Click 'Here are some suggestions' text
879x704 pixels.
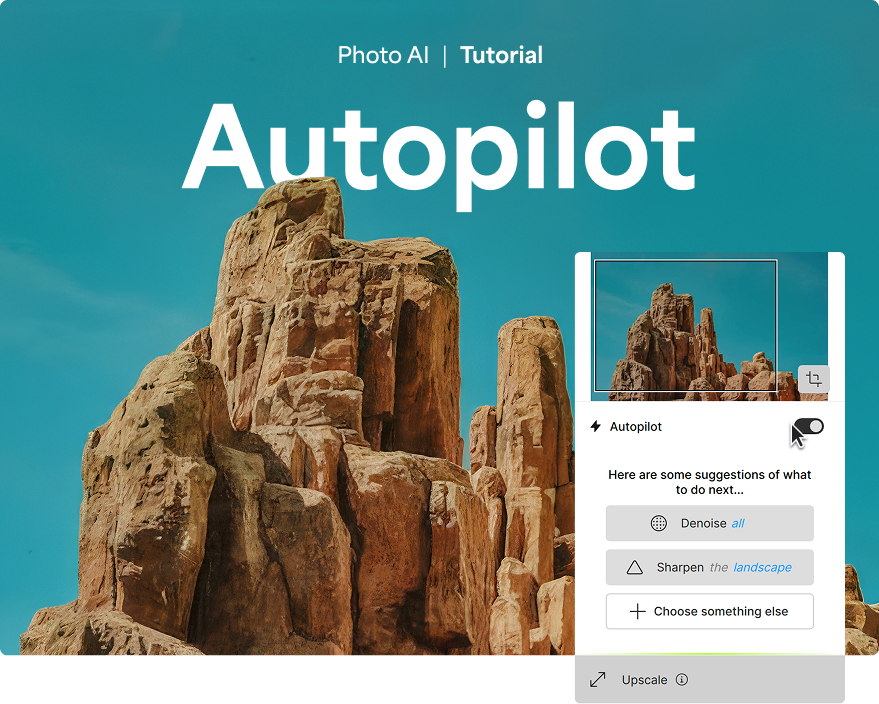pyautogui.click(x=710, y=482)
